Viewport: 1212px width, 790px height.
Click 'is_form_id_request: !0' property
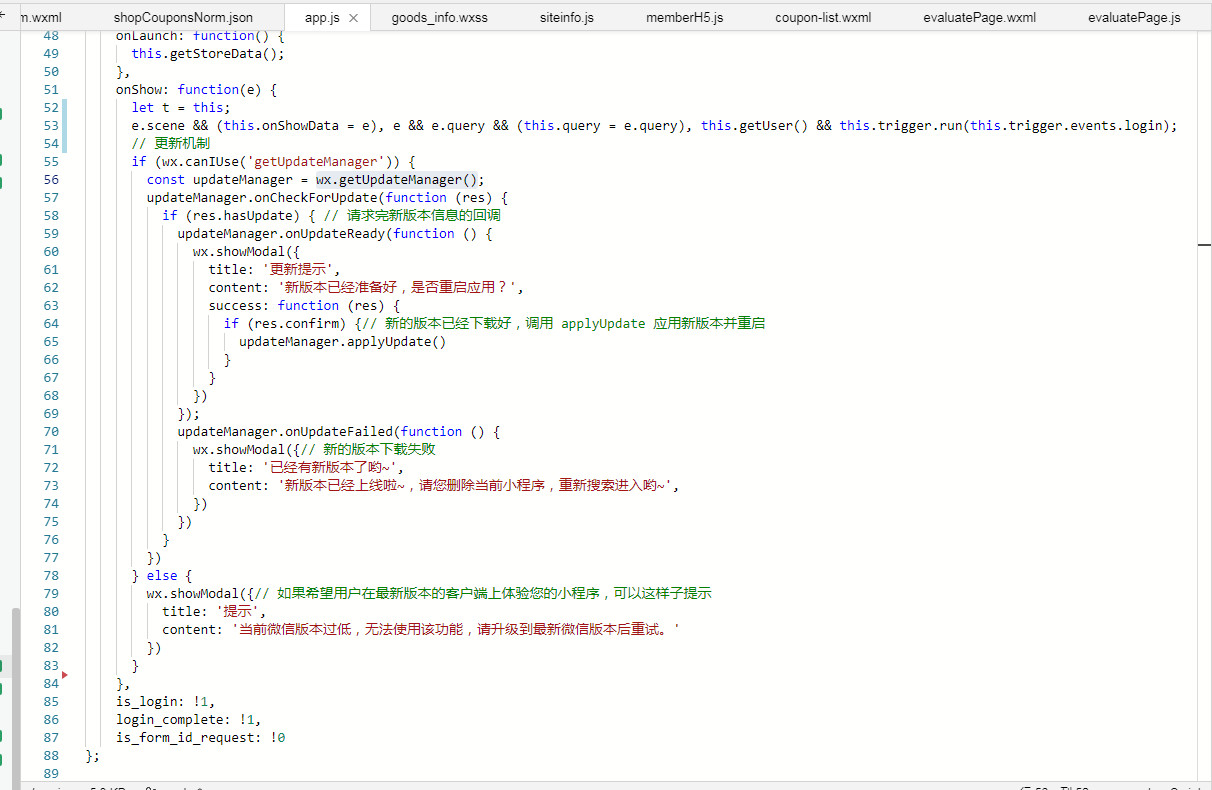click(200, 737)
